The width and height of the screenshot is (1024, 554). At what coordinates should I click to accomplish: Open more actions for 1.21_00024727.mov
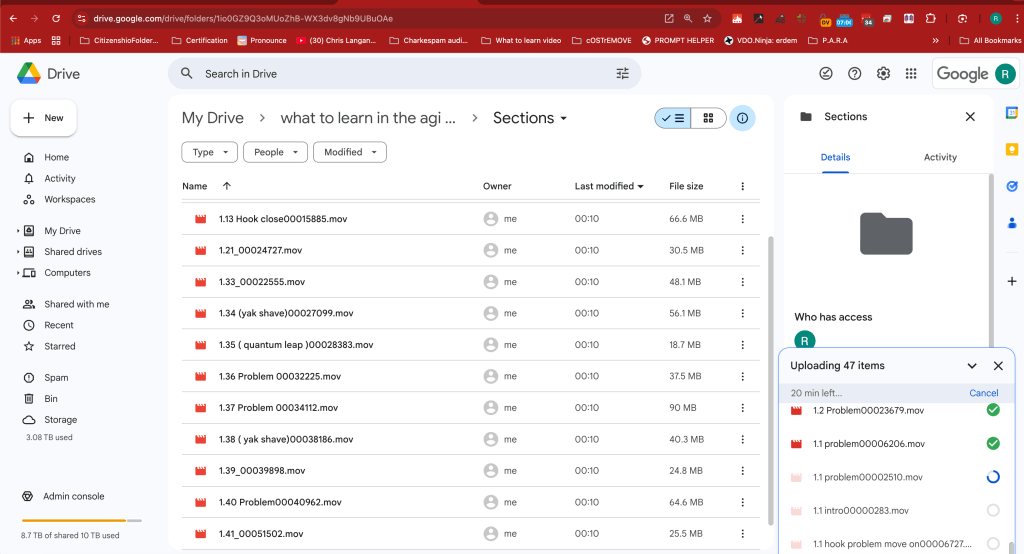coord(743,250)
